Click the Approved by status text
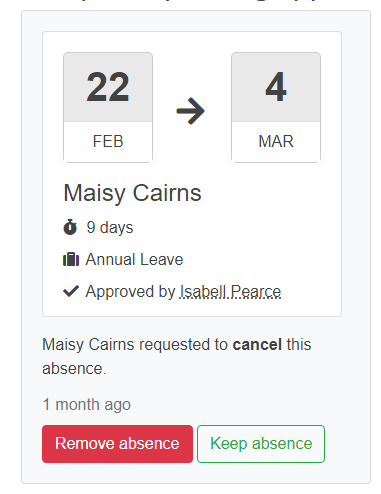 pyautogui.click(x=130, y=292)
